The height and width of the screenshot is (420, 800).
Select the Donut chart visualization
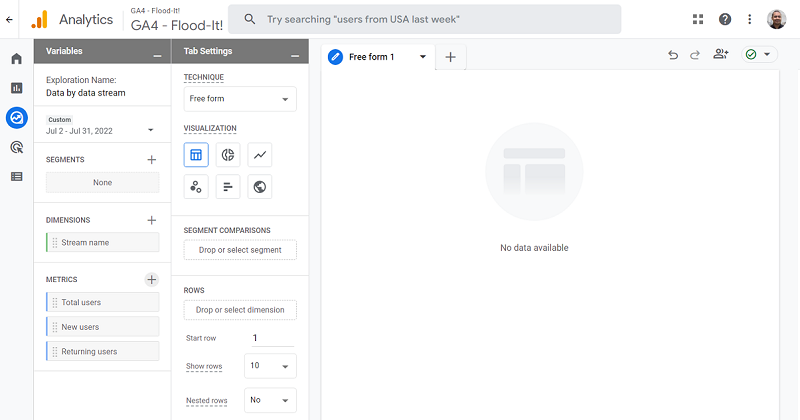[x=228, y=155]
